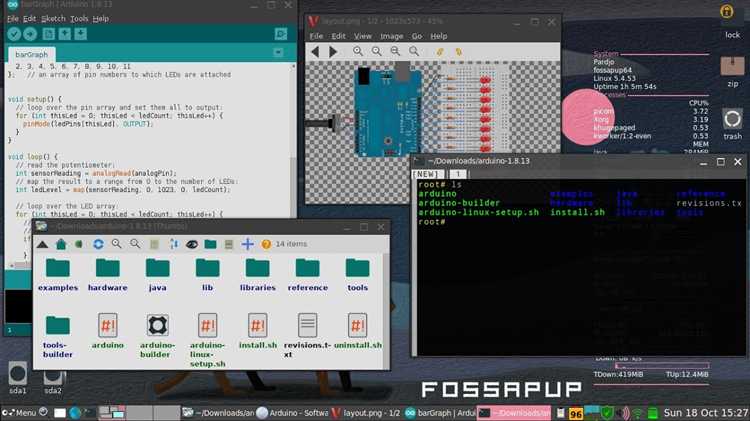The height and width of the screenshot is (421, 750).
Task: Switch to barGraph Arduino taskbar entry
Action: (440, 412)
